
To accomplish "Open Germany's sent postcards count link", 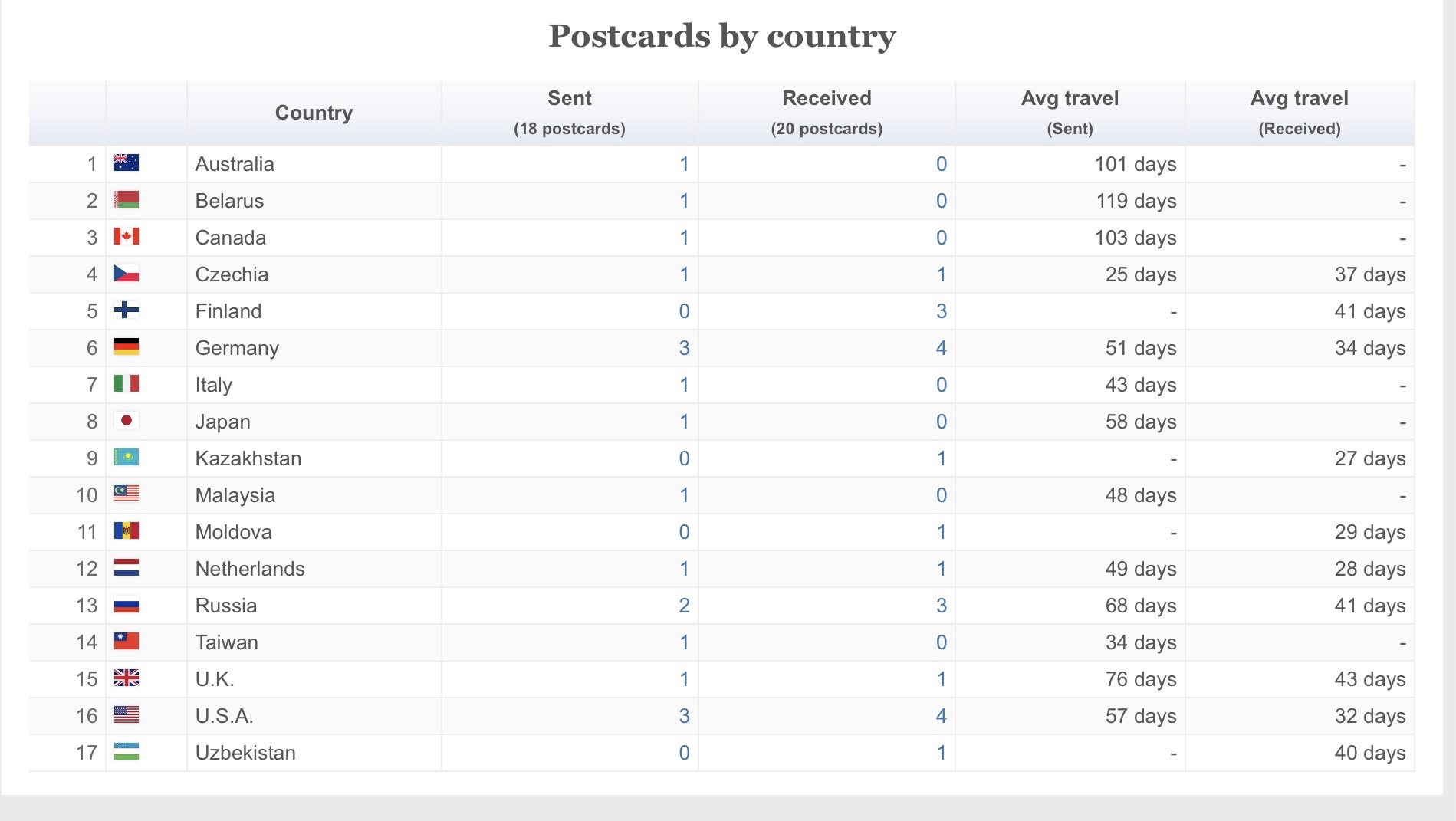I will (684, 348).
